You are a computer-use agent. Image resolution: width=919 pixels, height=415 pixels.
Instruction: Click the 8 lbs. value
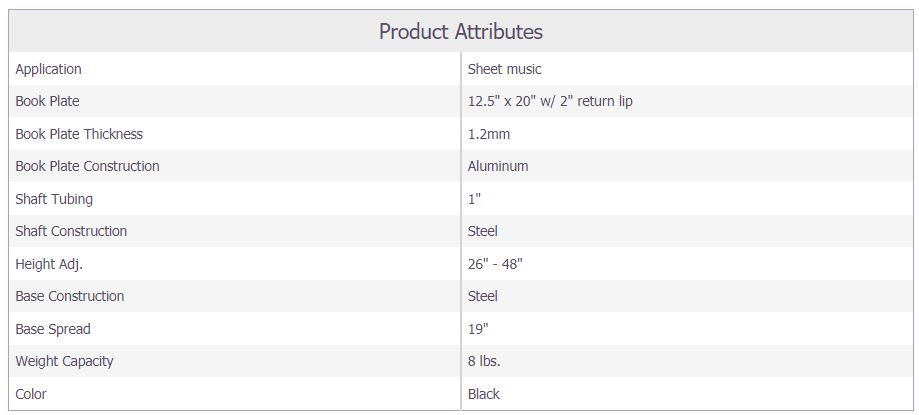point(484,362)
